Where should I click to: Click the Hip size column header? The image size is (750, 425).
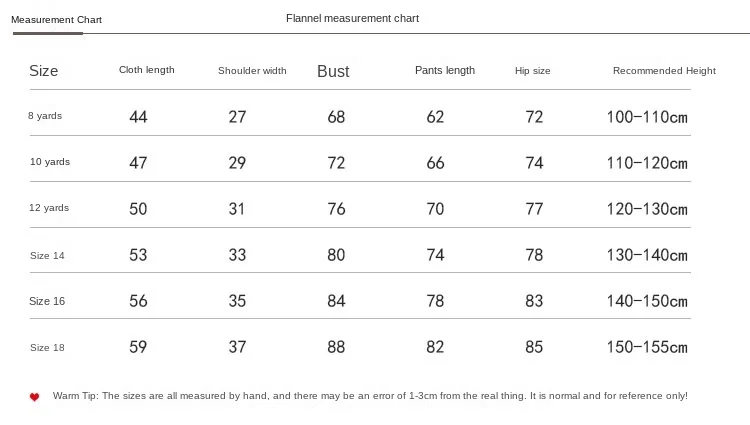tap(532, 71)
